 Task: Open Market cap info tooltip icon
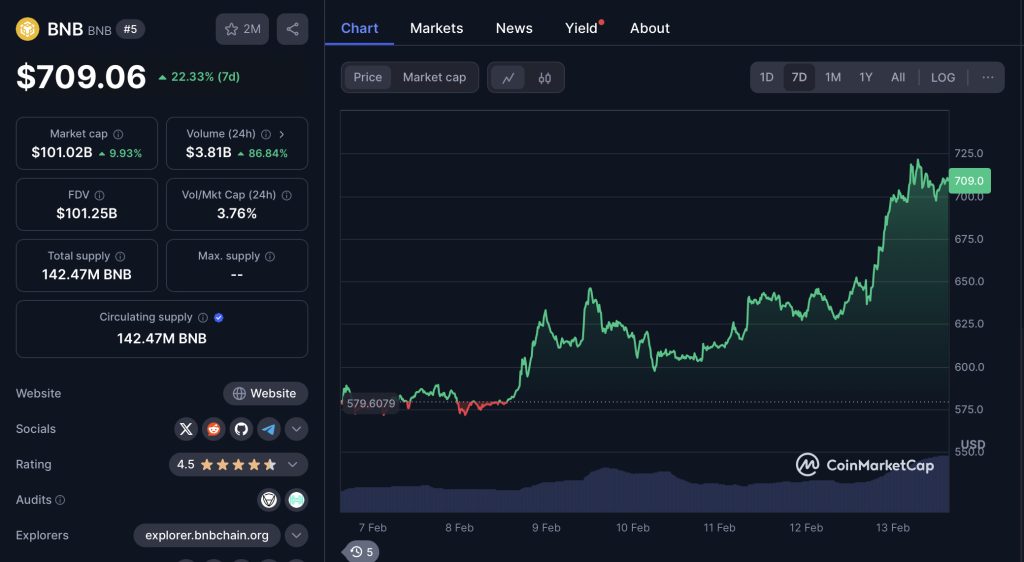tap(118, 134)
